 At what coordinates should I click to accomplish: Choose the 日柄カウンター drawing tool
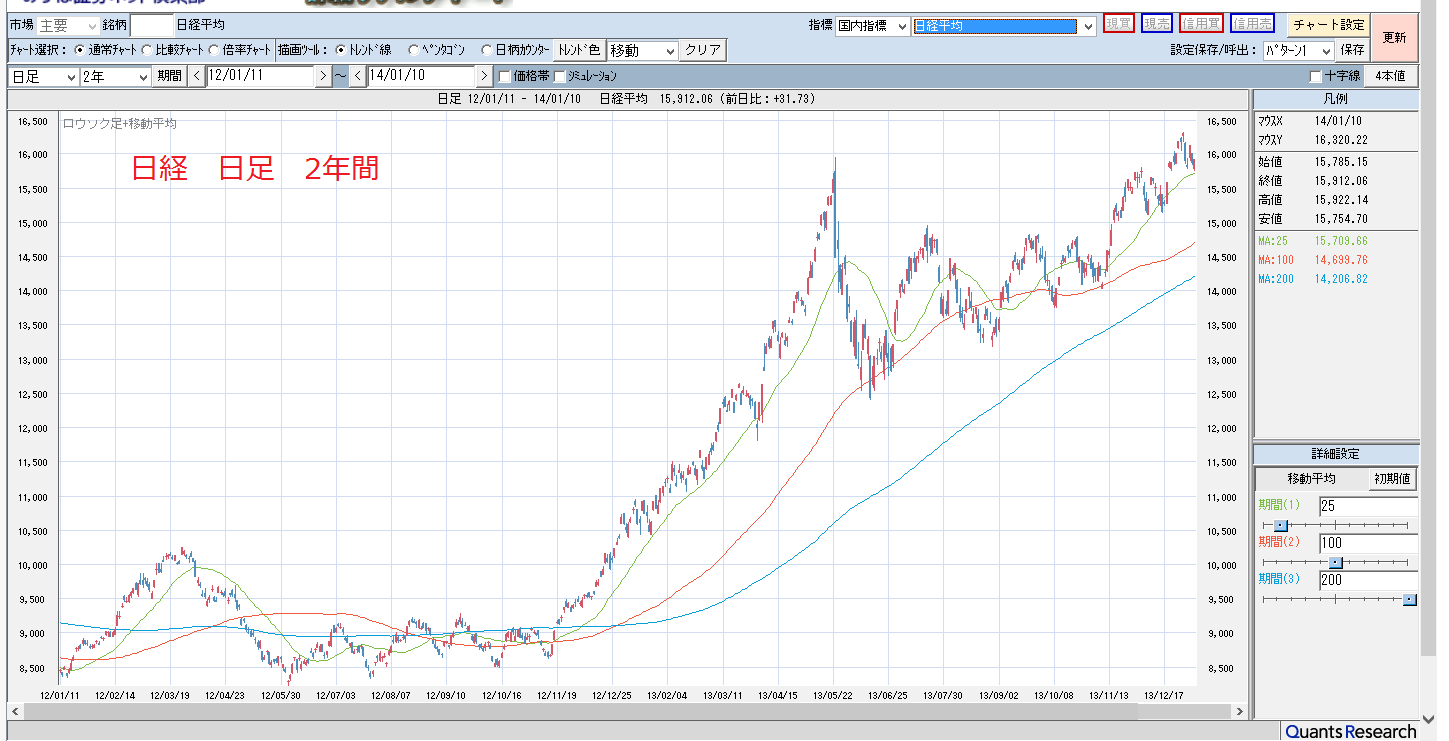coord(487,49)
